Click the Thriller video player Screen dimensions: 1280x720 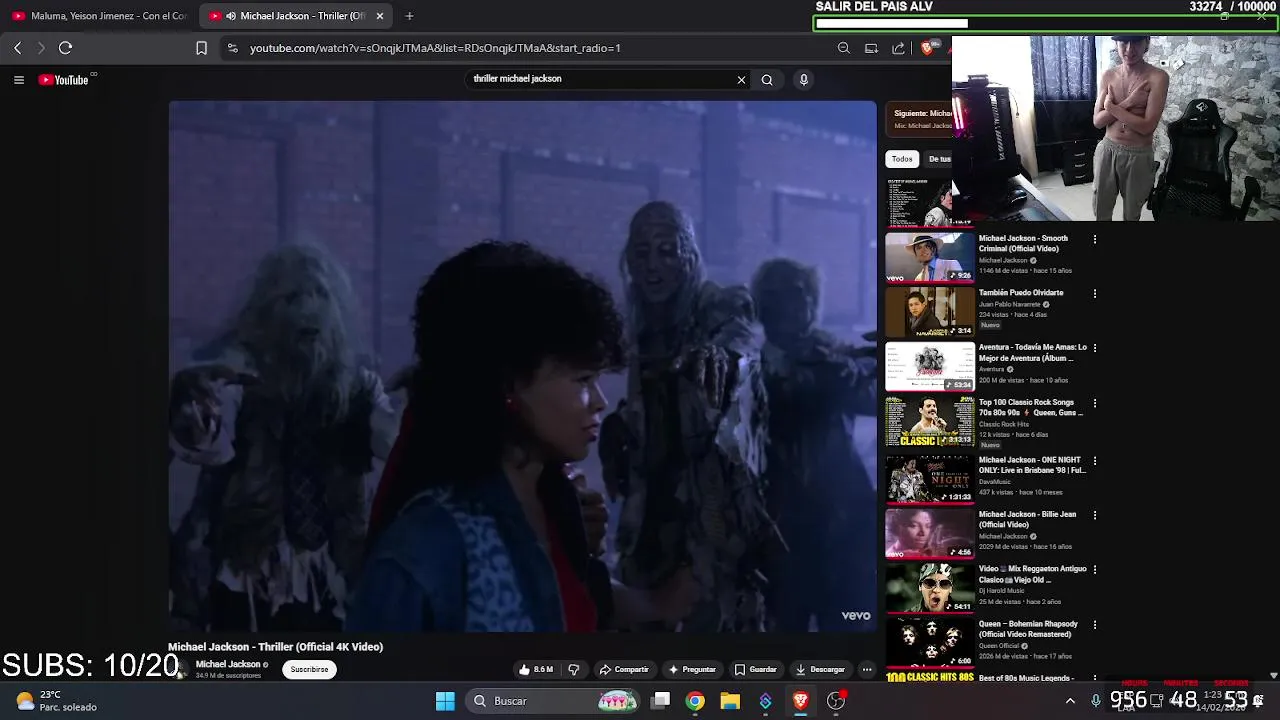pyautogui.click(x=522, y=366)
